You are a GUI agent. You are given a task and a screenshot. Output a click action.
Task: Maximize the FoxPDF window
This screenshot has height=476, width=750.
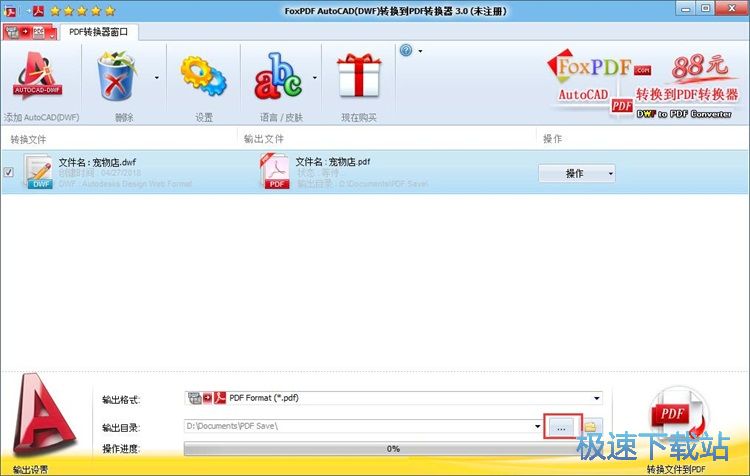tap(706, 9)
